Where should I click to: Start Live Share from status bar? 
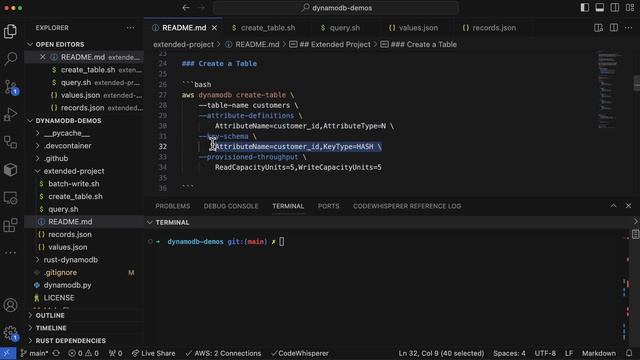(153, 353)
